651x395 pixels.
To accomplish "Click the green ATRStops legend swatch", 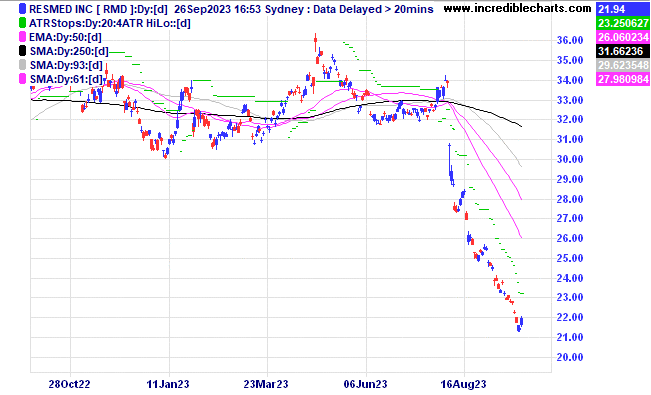I will 22,23.
